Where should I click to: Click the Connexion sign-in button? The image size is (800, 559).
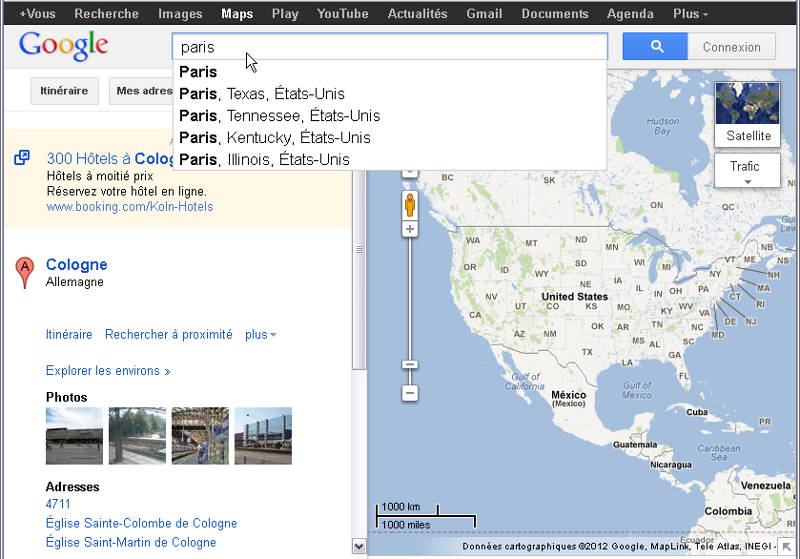(x=732, y=47)
